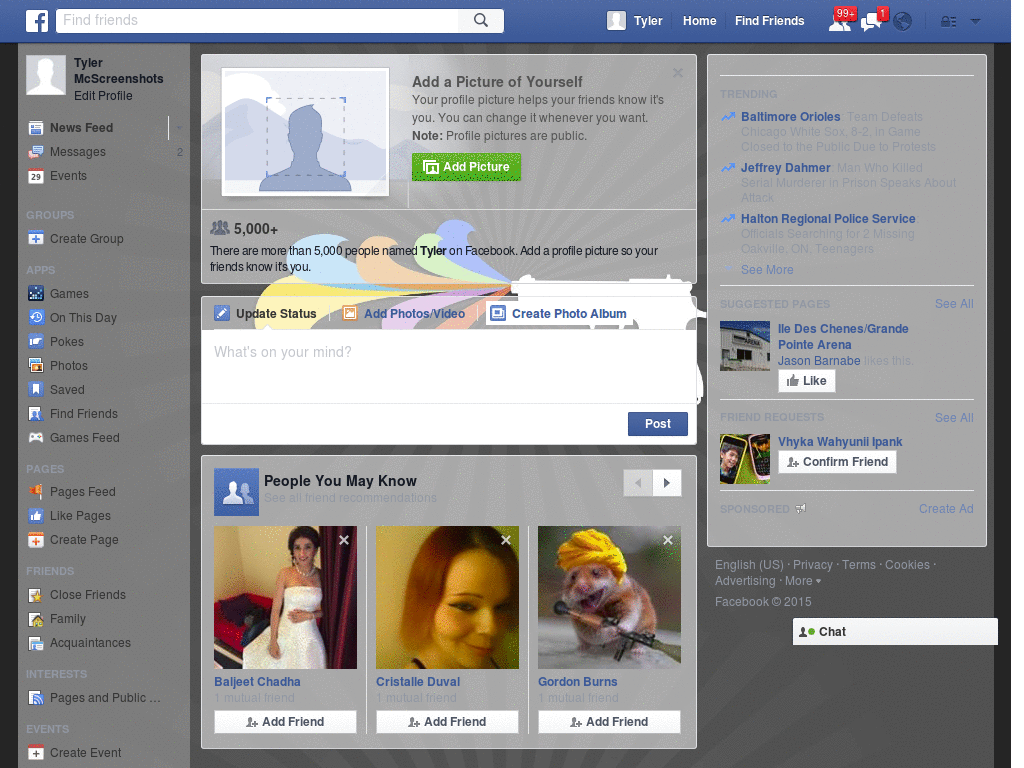
Task: Click the Find friends search field
Action: [257, 20]
